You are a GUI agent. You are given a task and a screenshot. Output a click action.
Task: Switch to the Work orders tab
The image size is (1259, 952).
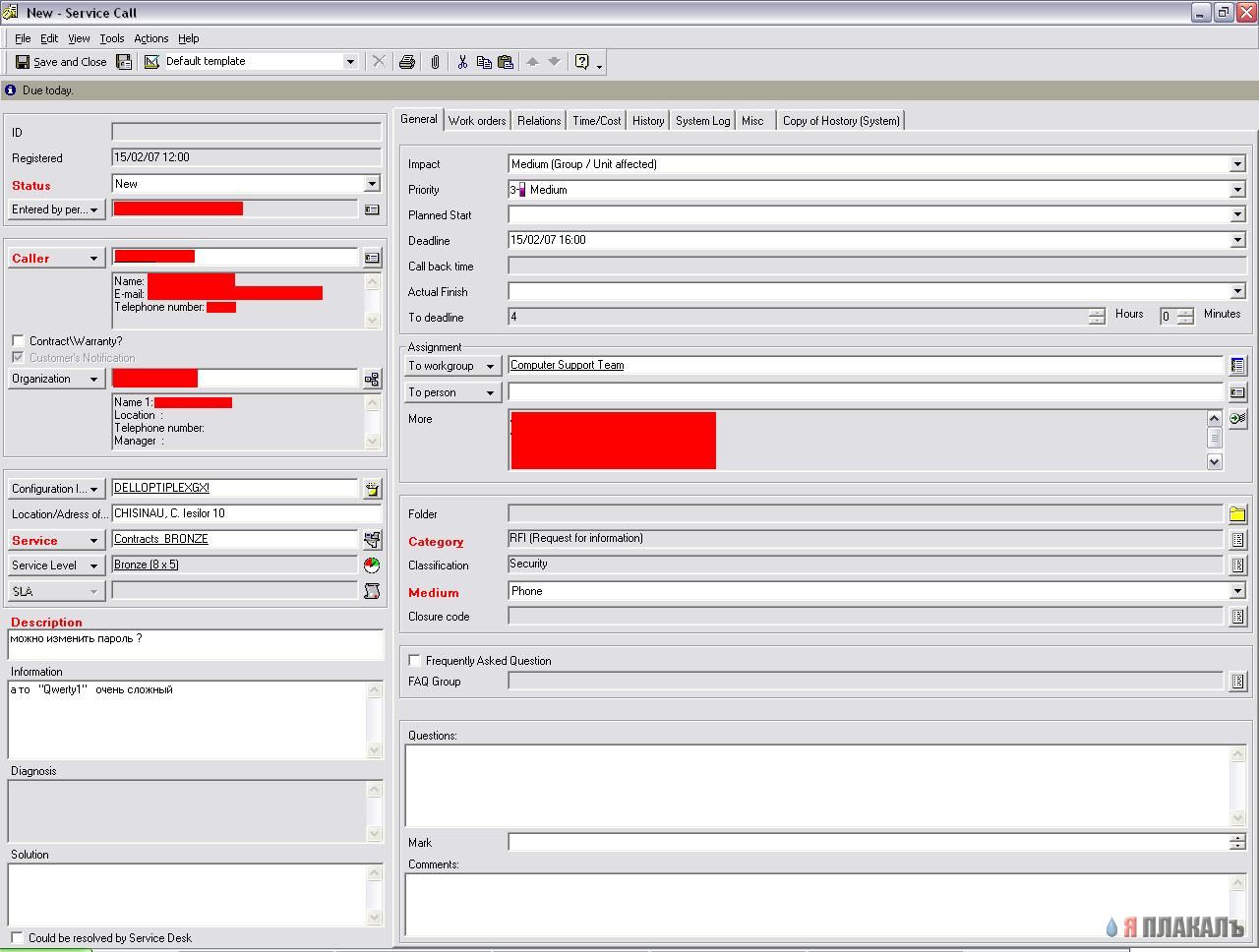pos(477,121)
